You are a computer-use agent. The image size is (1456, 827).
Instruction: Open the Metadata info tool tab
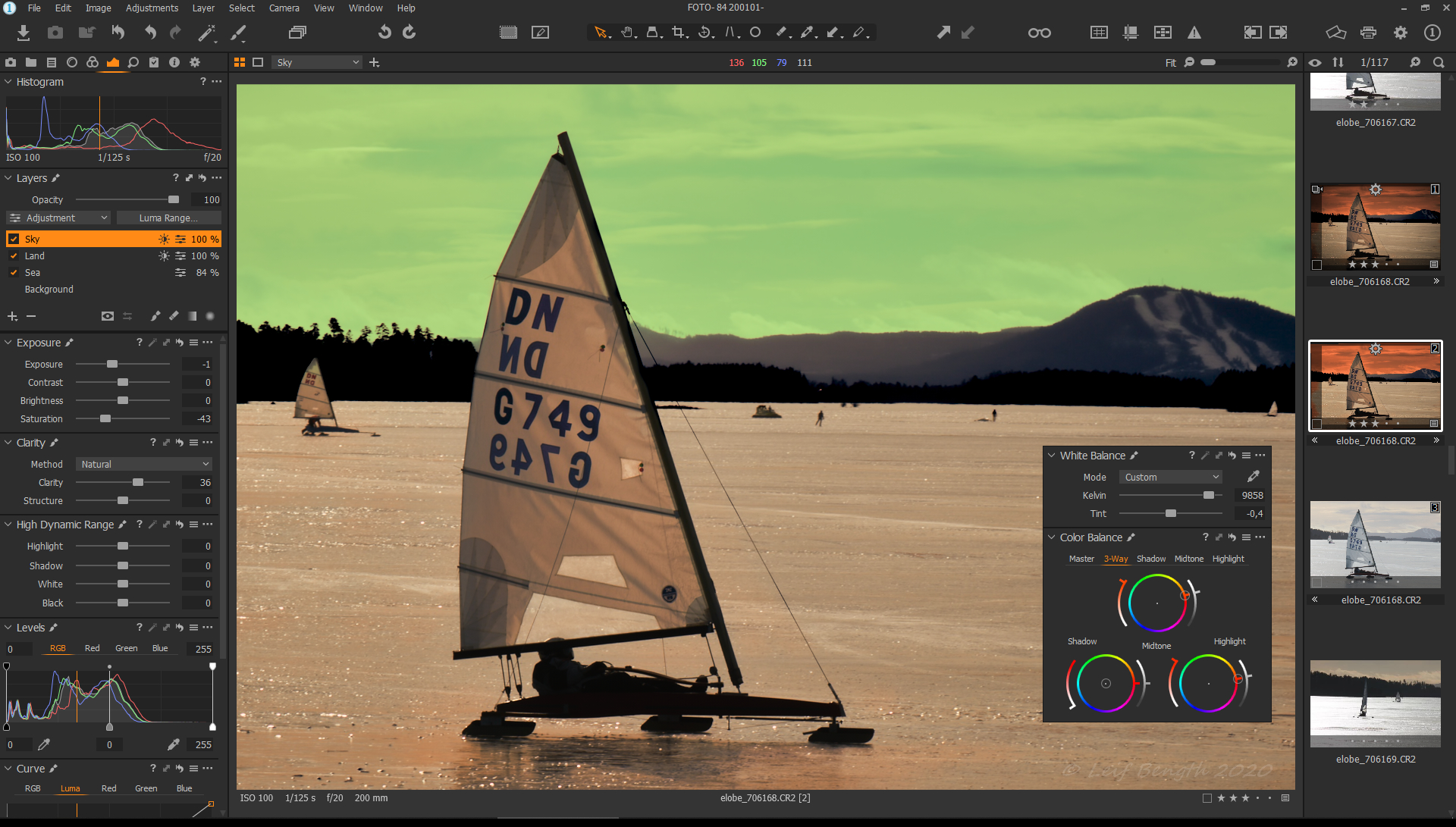pyautogui.click(x=174, y=62)
